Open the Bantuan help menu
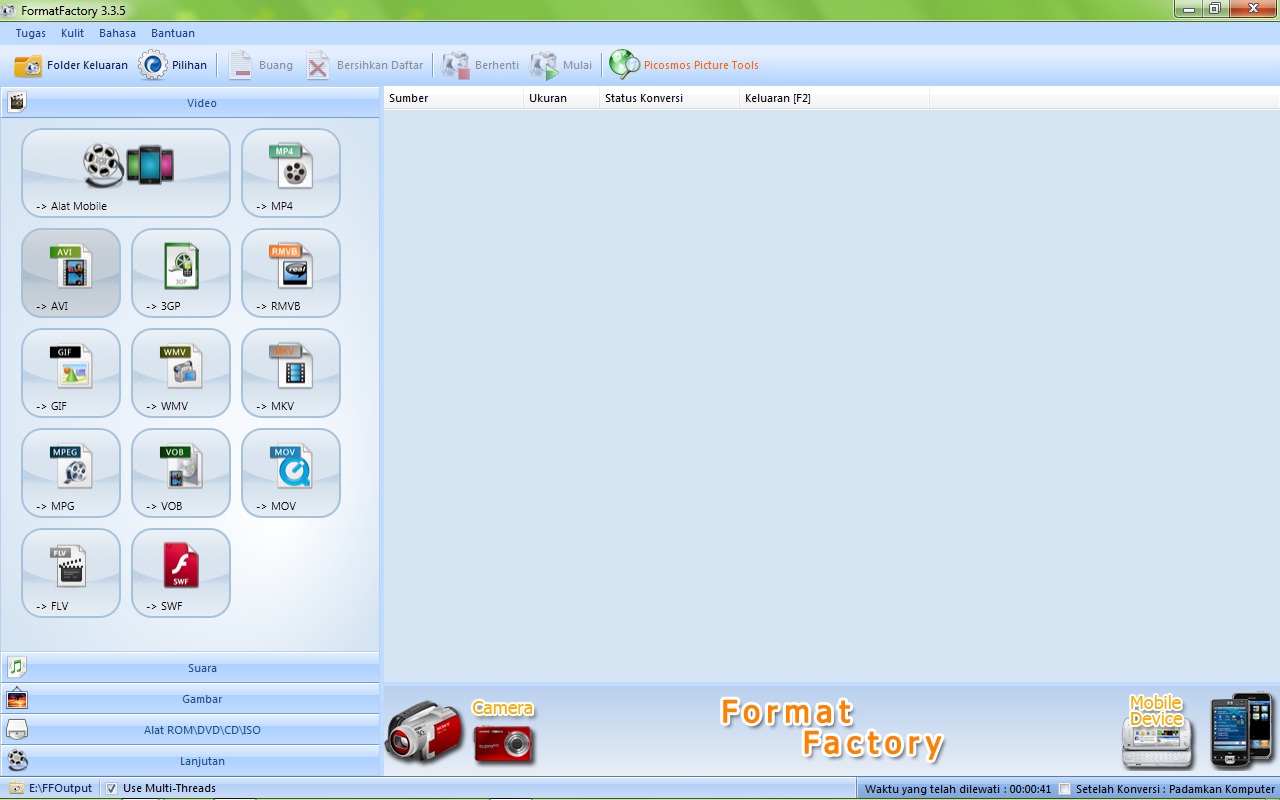1280x800 pixels. click(173, 33)
